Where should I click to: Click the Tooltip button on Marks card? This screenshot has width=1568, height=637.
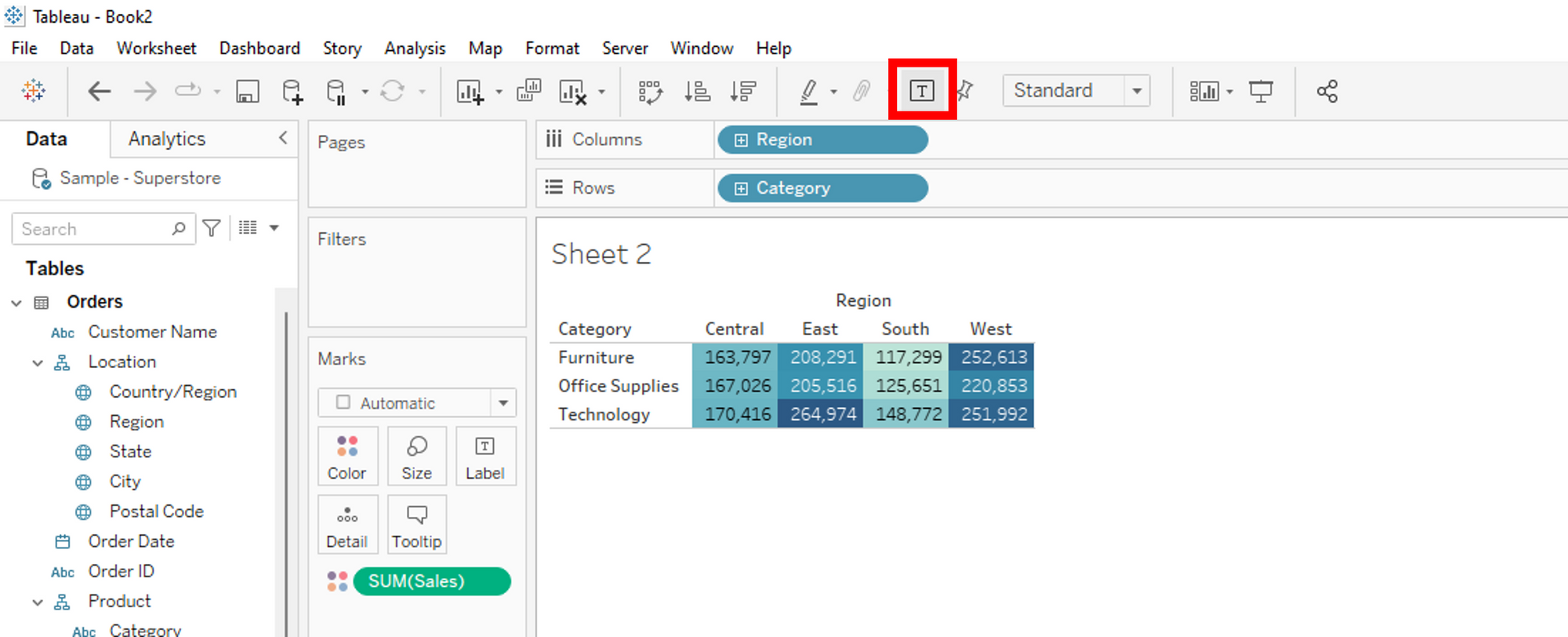[x=416, y=525]
